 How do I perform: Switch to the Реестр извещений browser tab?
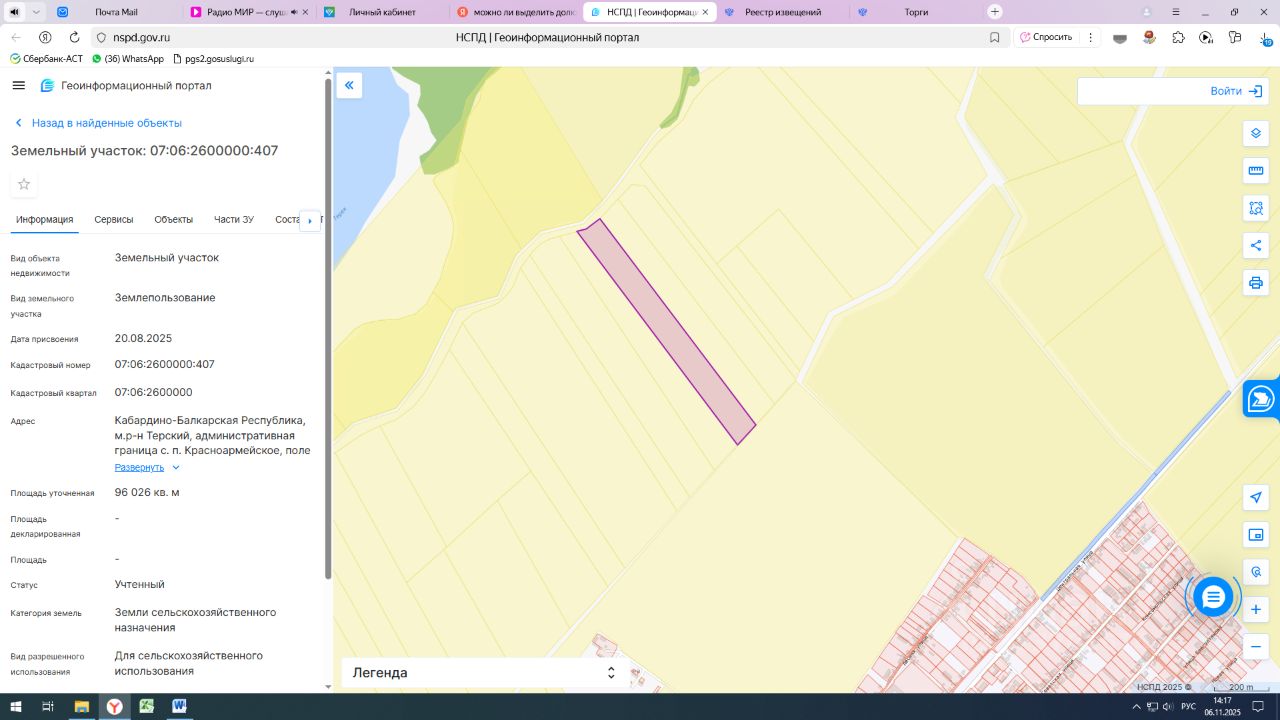(x=783, y=12)
